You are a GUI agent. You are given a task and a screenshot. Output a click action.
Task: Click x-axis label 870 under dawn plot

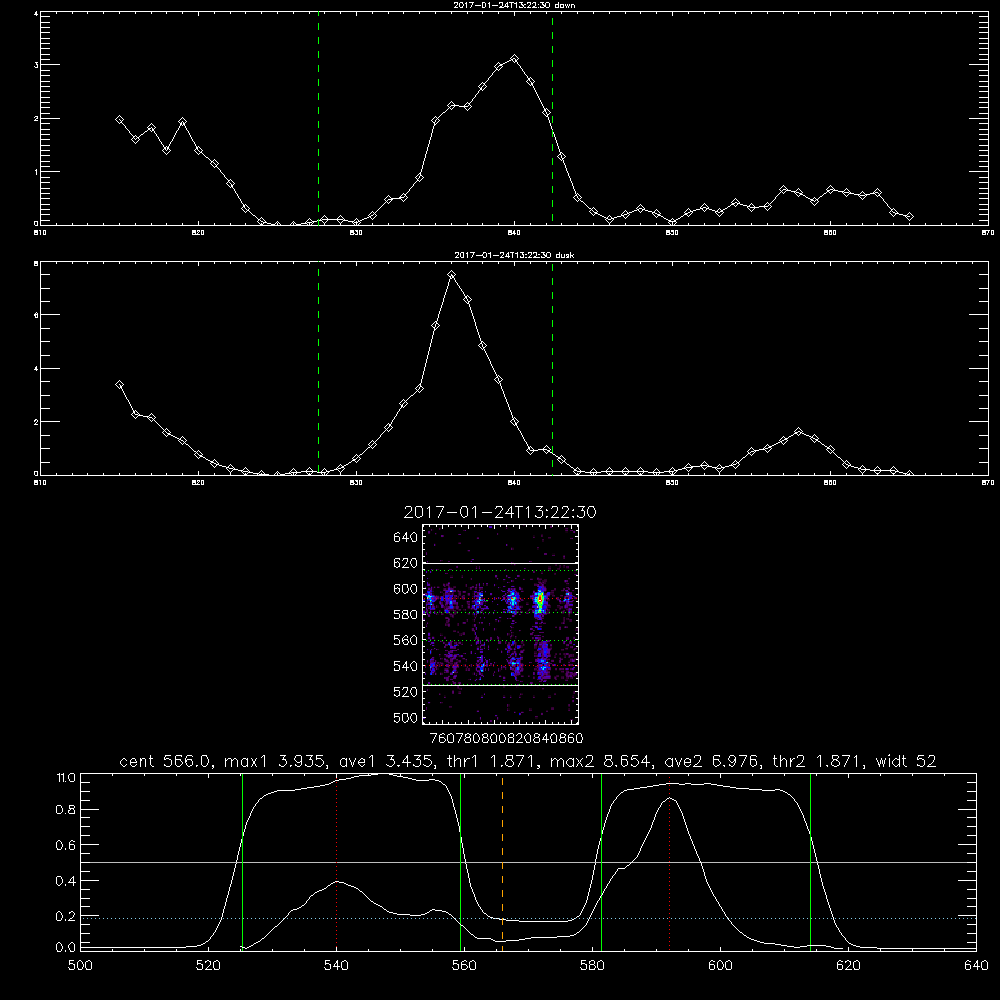pyautogui.click(x=988, y=233)
